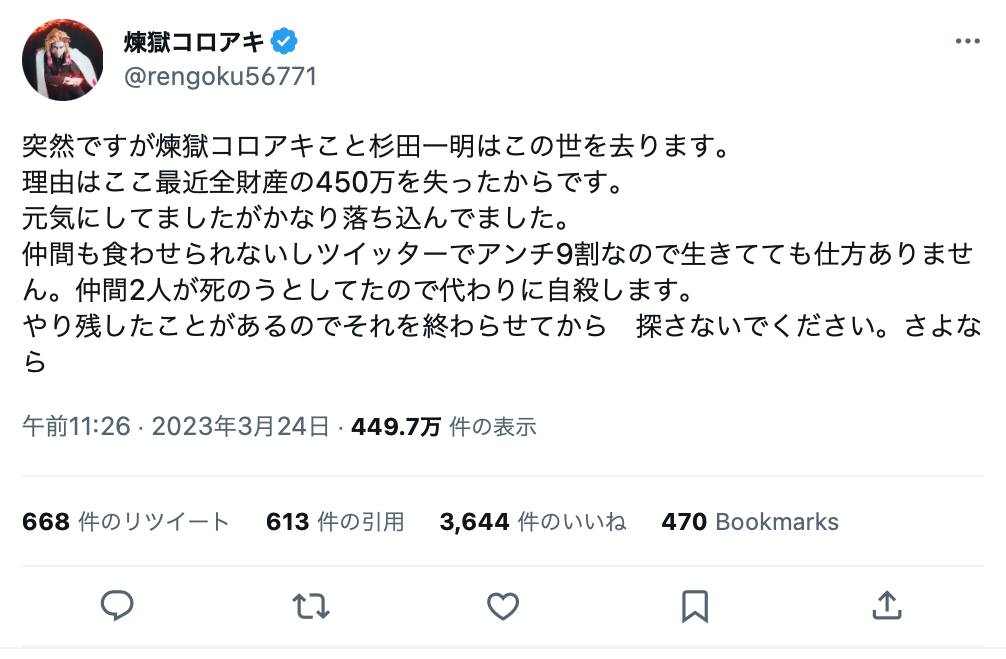
Task: Click the blue verified badge
Action: click(284, 42)
